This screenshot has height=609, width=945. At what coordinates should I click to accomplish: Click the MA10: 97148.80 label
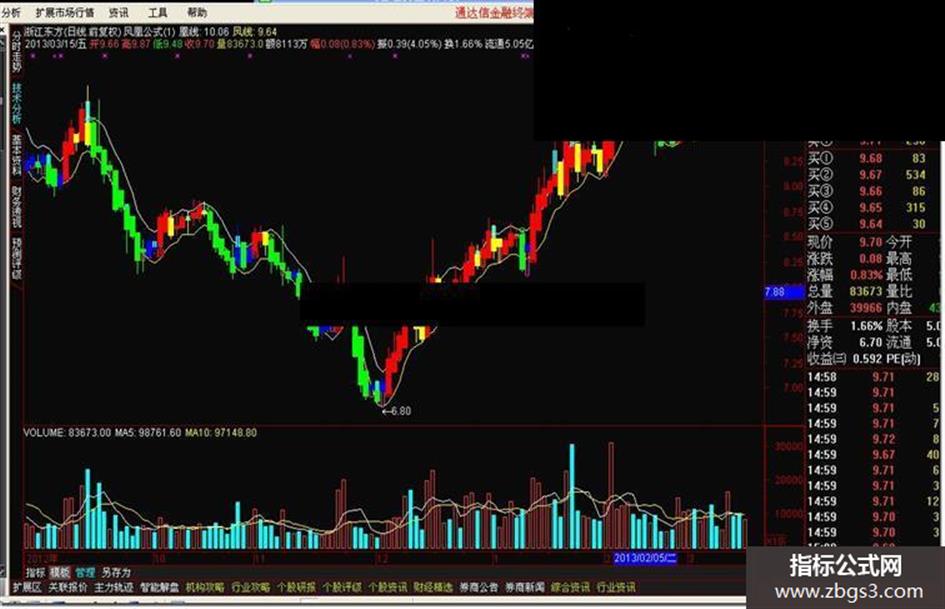pos(221,433)
